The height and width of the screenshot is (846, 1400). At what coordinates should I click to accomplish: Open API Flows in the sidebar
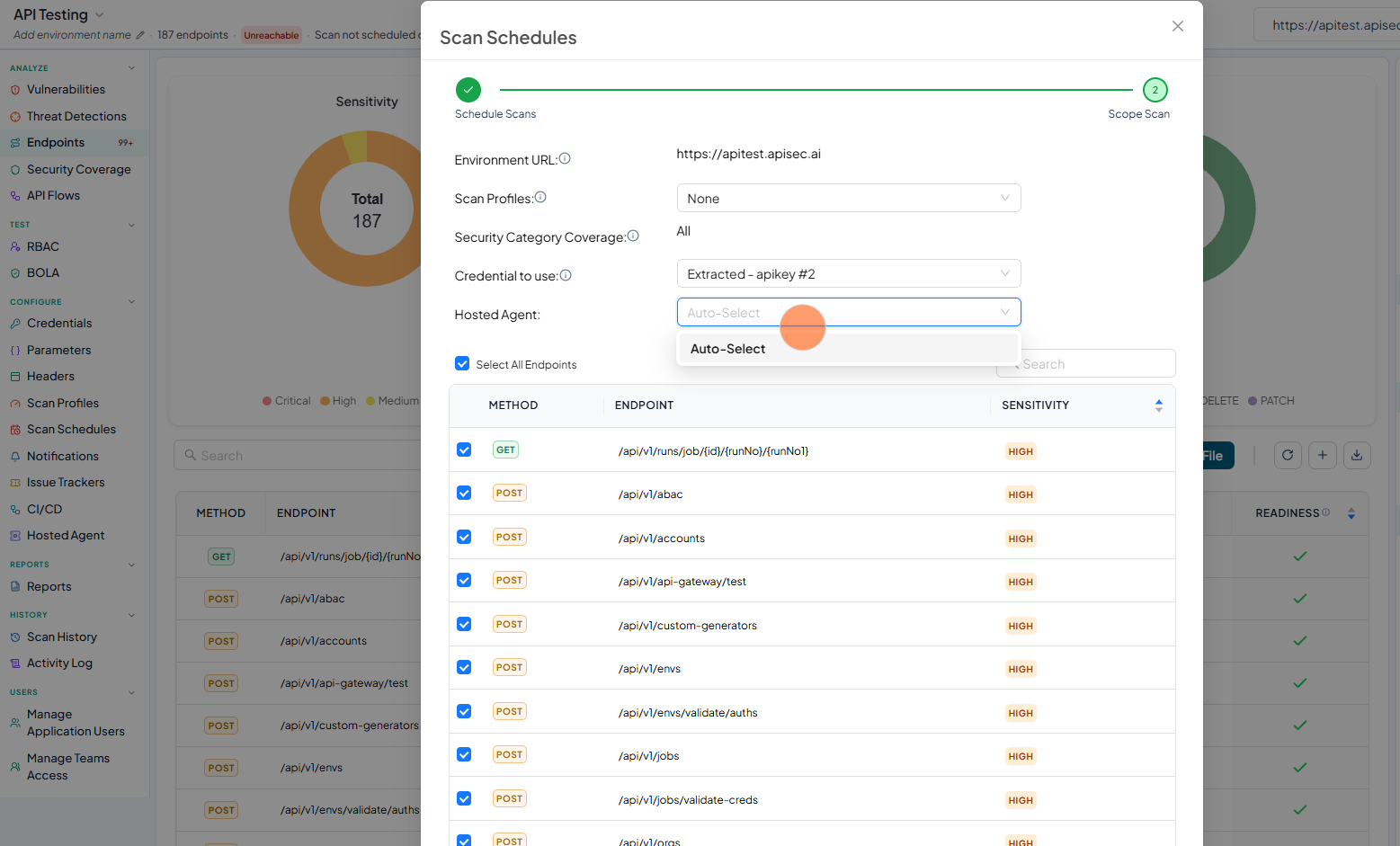pyautogui.click(x=53, y=196)
